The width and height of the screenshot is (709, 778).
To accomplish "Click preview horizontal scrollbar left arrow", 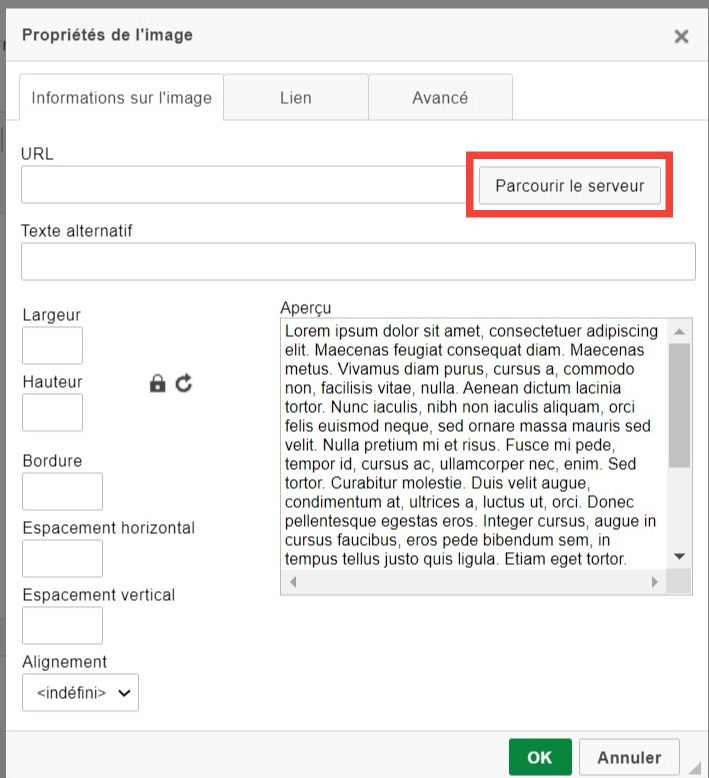I will pyautogui.click(x=293, y=582).
